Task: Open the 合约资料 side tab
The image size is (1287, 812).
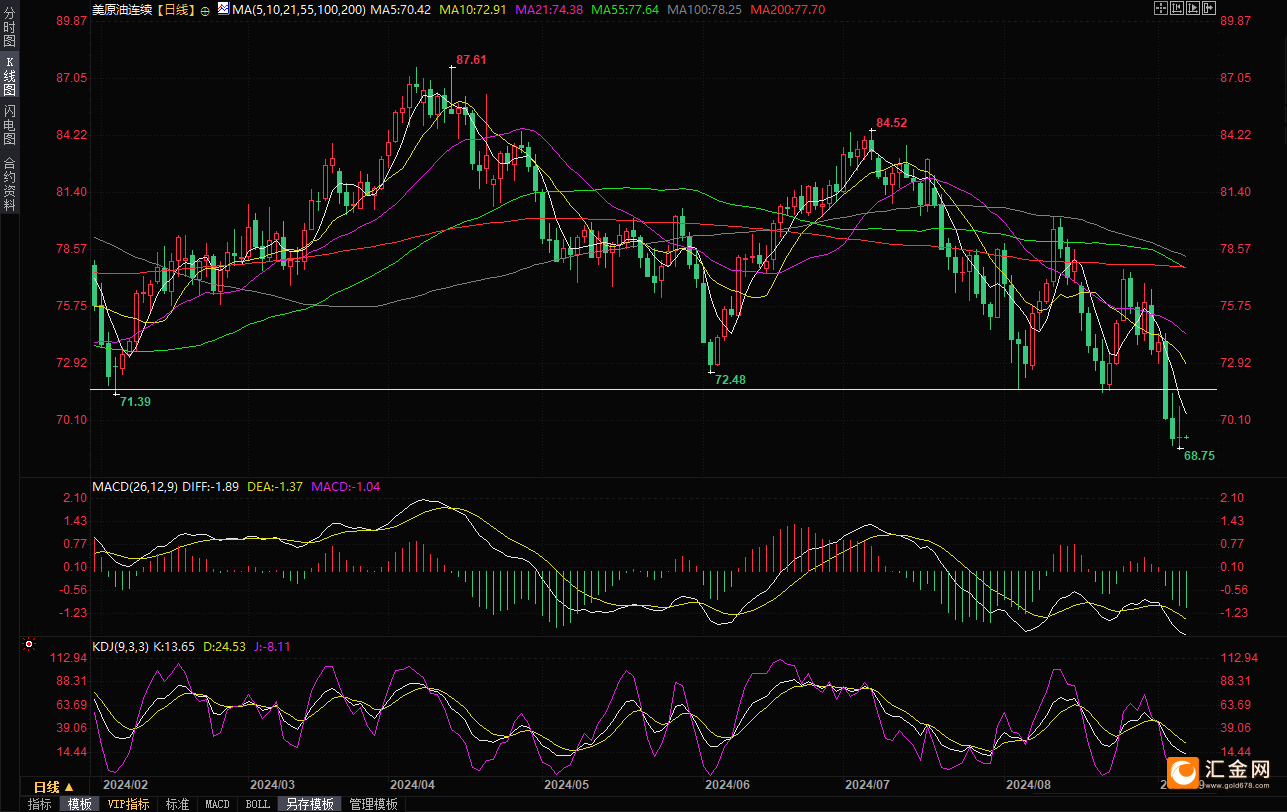Action: click(9, 183)
